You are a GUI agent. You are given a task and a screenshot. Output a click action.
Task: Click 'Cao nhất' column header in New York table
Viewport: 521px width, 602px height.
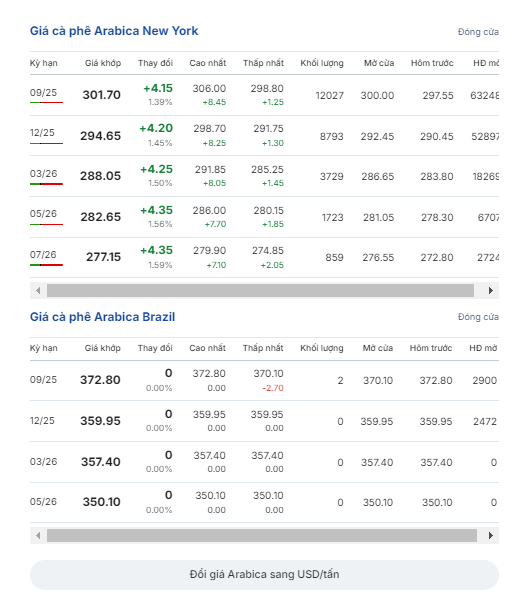pos(208,63)
